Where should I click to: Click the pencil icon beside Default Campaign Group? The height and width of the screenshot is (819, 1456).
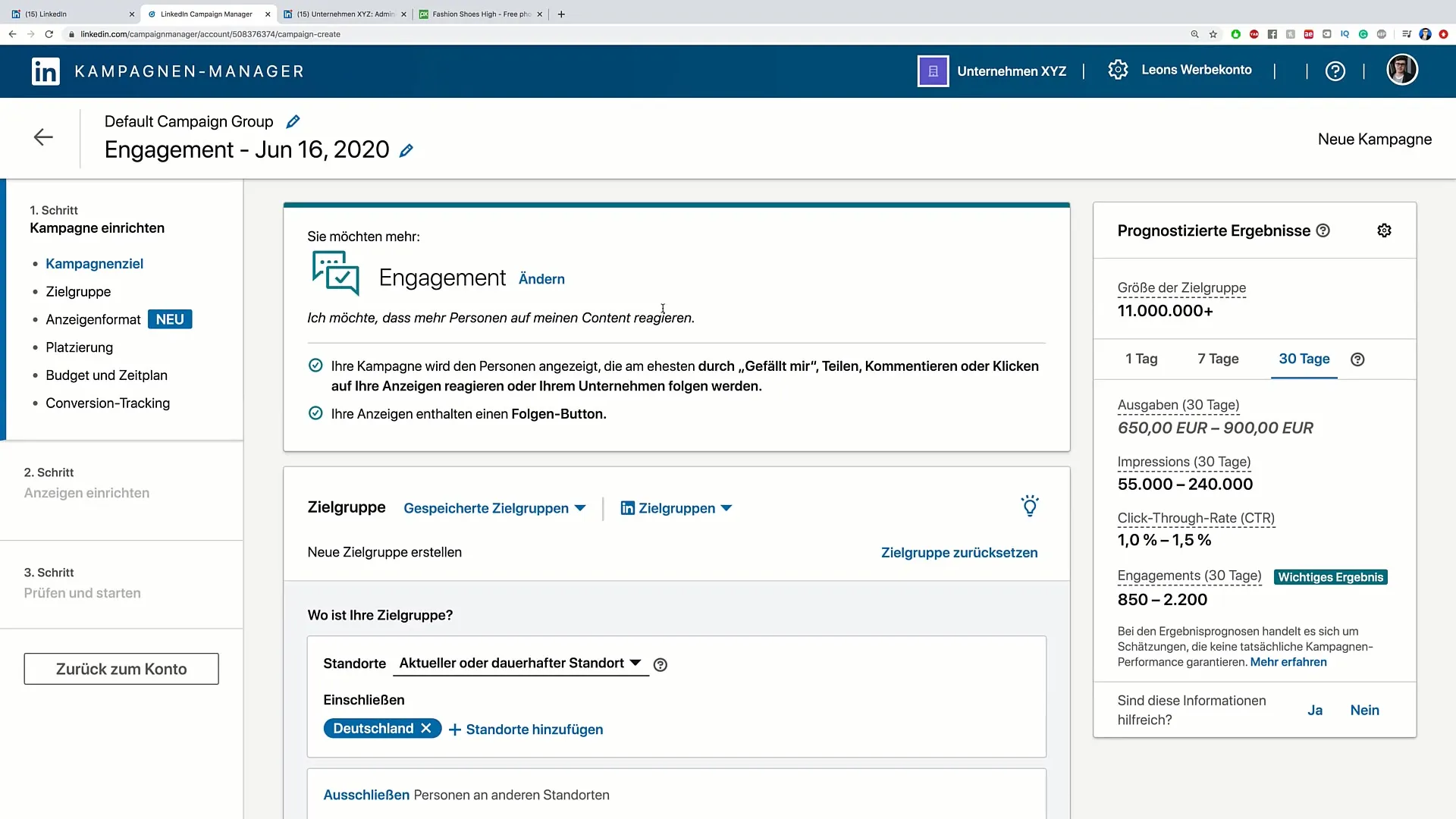pos(293,121)
